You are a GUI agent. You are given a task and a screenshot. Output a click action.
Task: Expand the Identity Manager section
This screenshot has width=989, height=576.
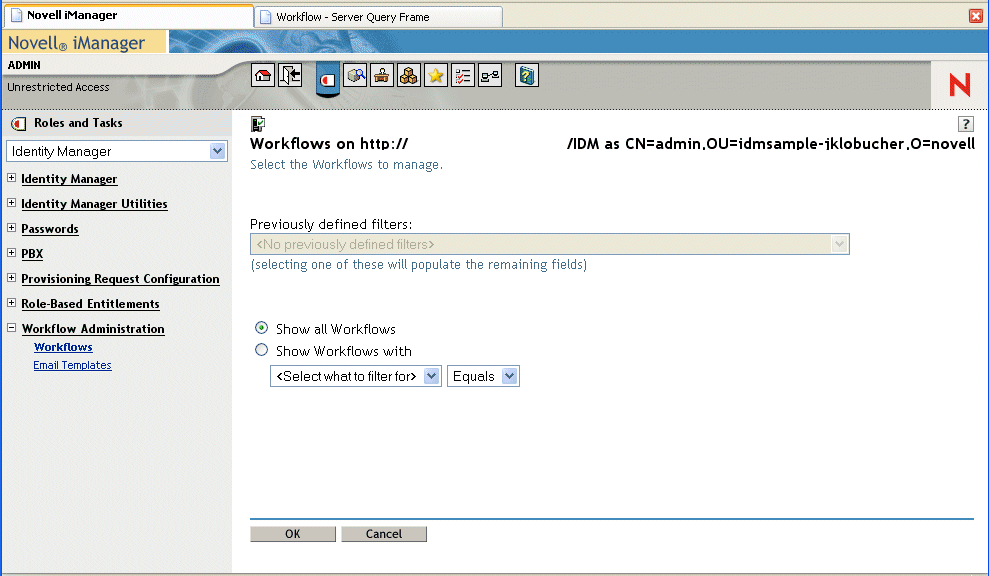pyautogui.click(x=10, y=178)
